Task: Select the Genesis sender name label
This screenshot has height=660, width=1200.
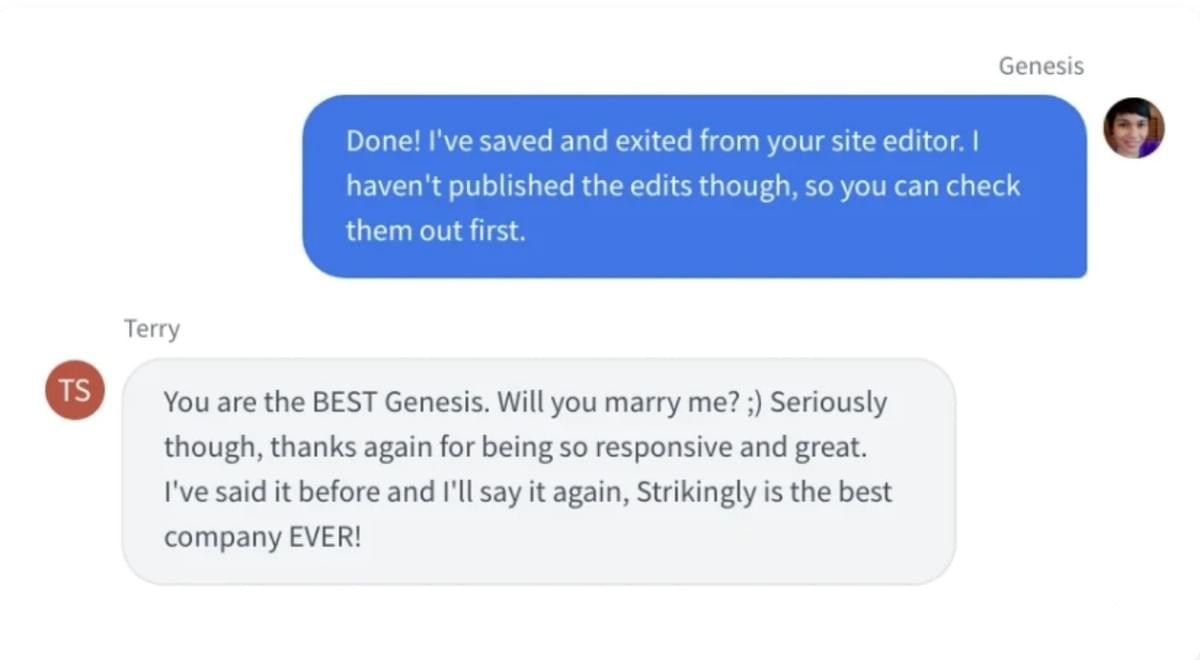Action: pyautogui.click(x=1040, y=67)
